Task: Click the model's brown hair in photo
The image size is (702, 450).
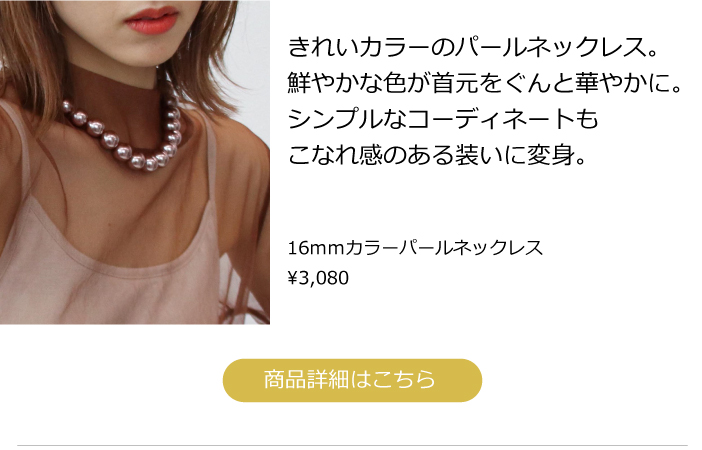Action: [29, 54]
